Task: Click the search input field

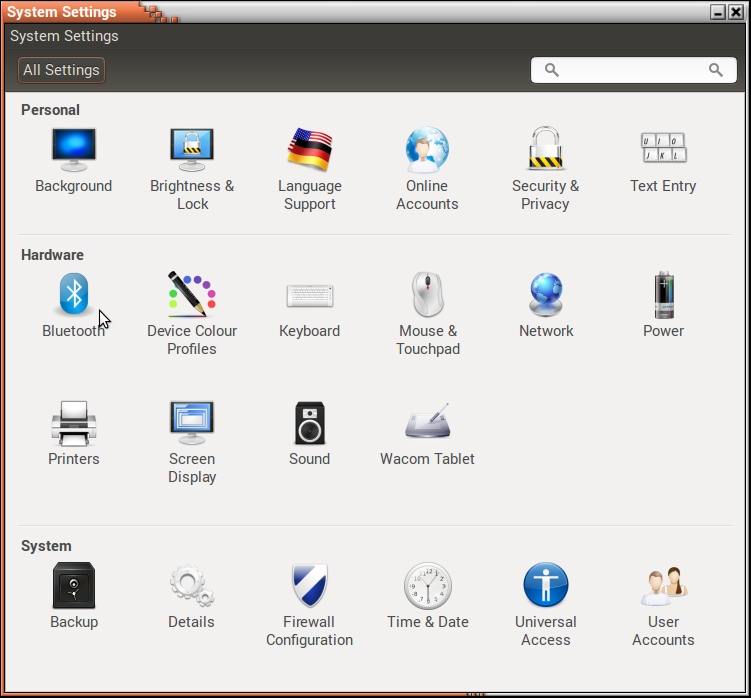Action: tap(632, 70)
